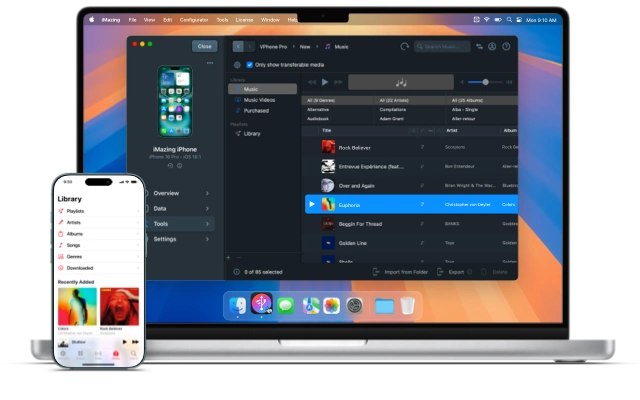Image resolution: width=640 pixels, height=400 pixels.
Task: Open the account profile icon
Action: [x=492, y=46]
